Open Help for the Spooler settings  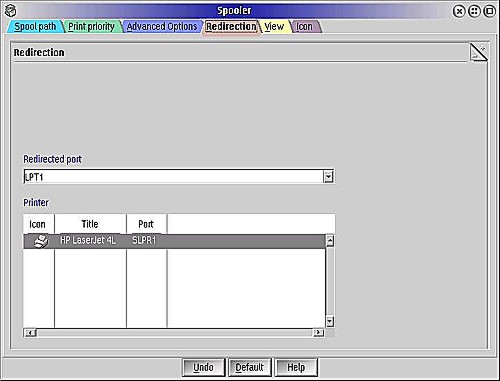(x=296, y=367)
